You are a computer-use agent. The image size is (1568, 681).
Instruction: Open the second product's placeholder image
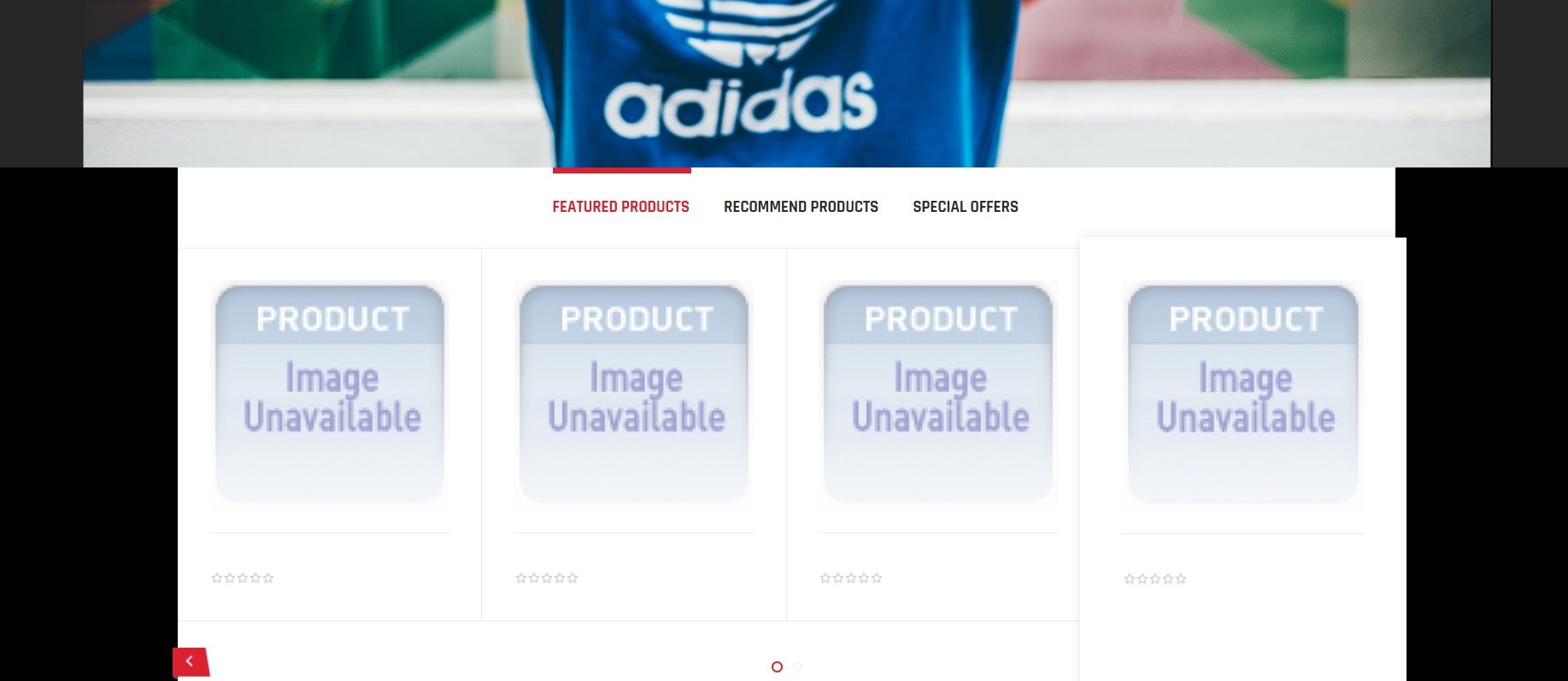point(634,395)
